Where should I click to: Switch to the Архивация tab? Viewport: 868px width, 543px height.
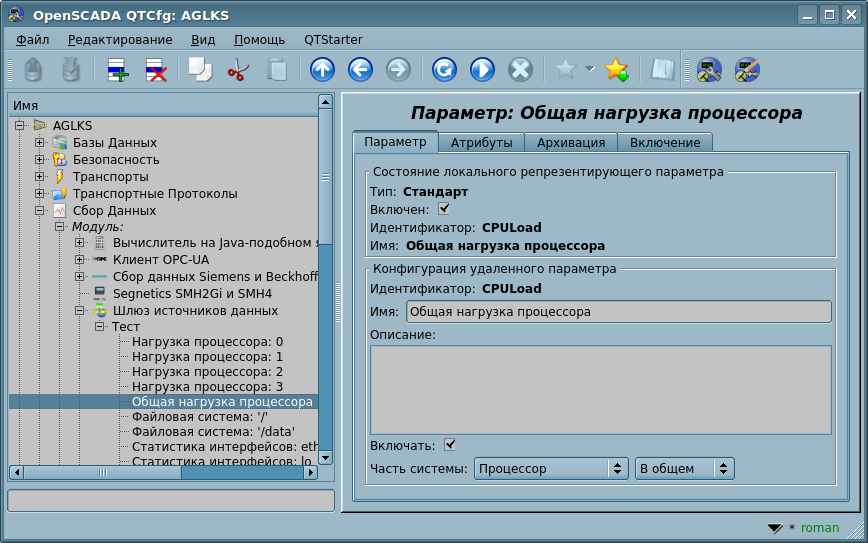pyautogui.click(x=571, y=143)
